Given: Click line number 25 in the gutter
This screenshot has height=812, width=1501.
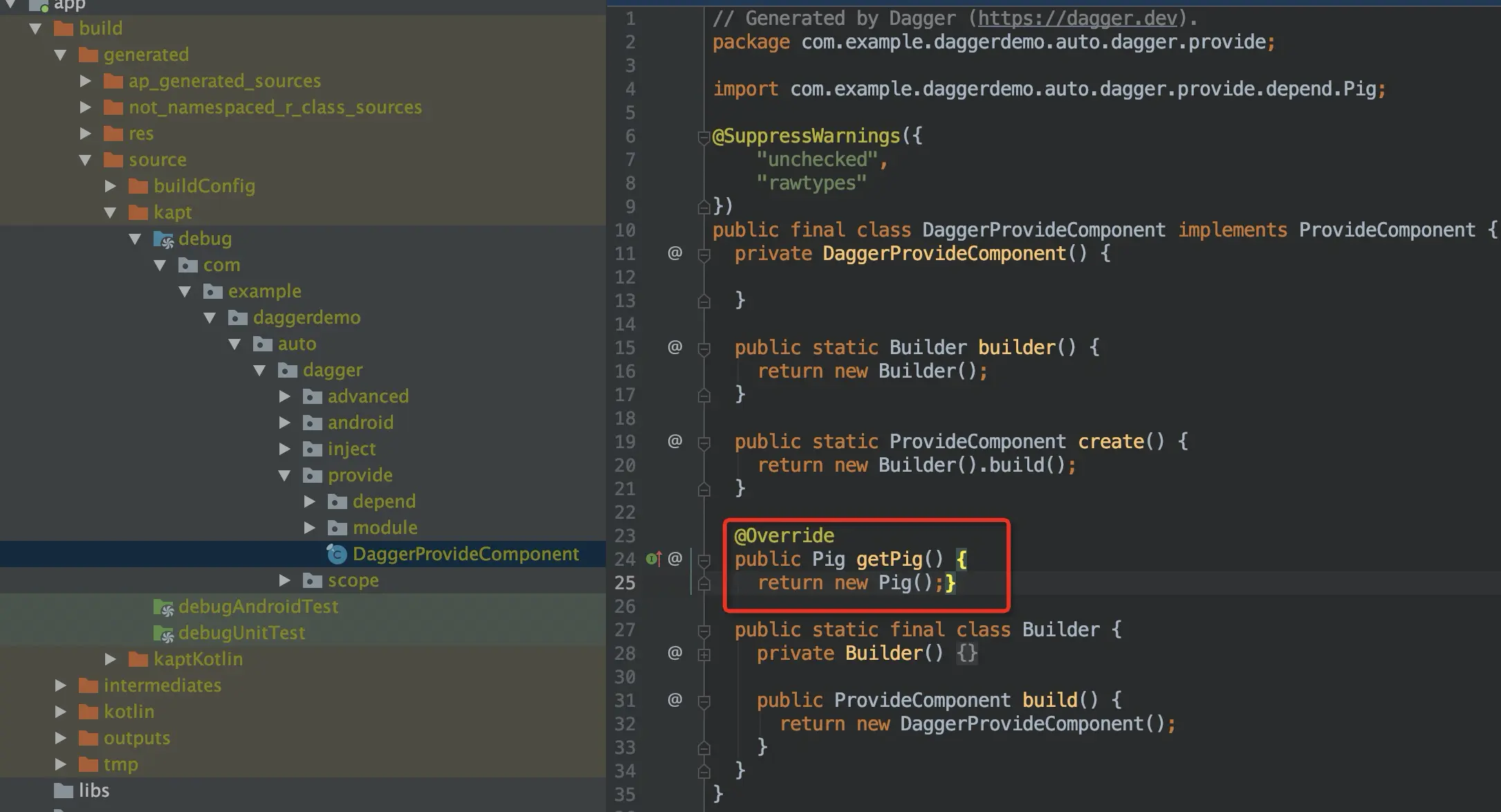Looking at the screenshot, I should pyautogui.click(x=625, y=583).
